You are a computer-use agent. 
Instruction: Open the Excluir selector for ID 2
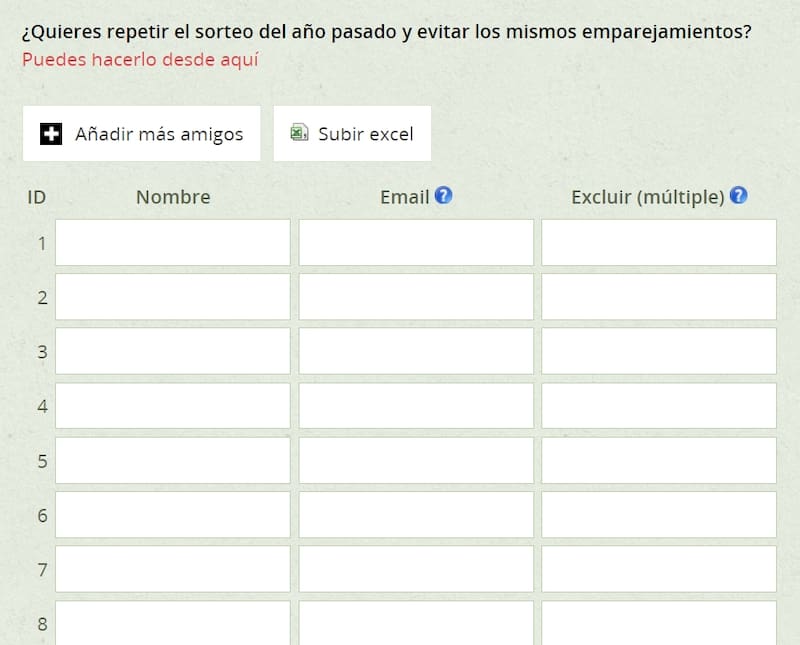click(x=659, y=297)
